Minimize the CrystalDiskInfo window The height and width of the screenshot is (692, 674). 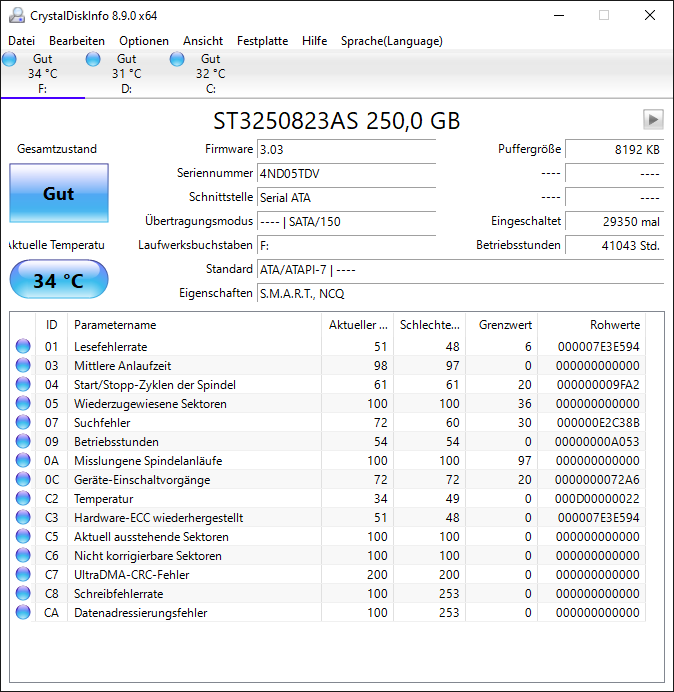[x=559, y=15]
